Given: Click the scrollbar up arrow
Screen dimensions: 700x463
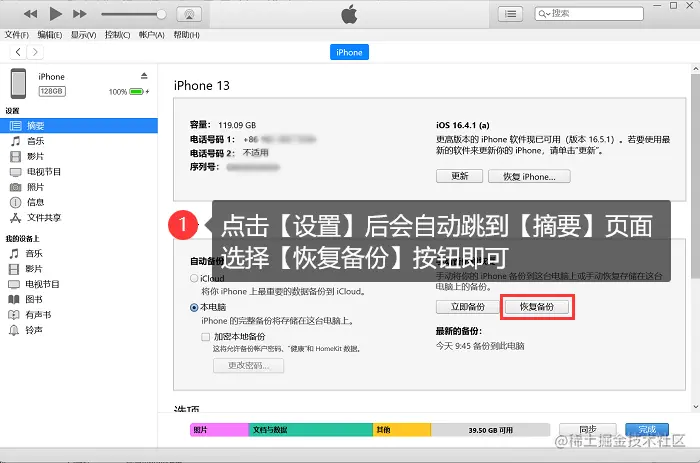Looking at the screenshot, I should click(696, 69).
